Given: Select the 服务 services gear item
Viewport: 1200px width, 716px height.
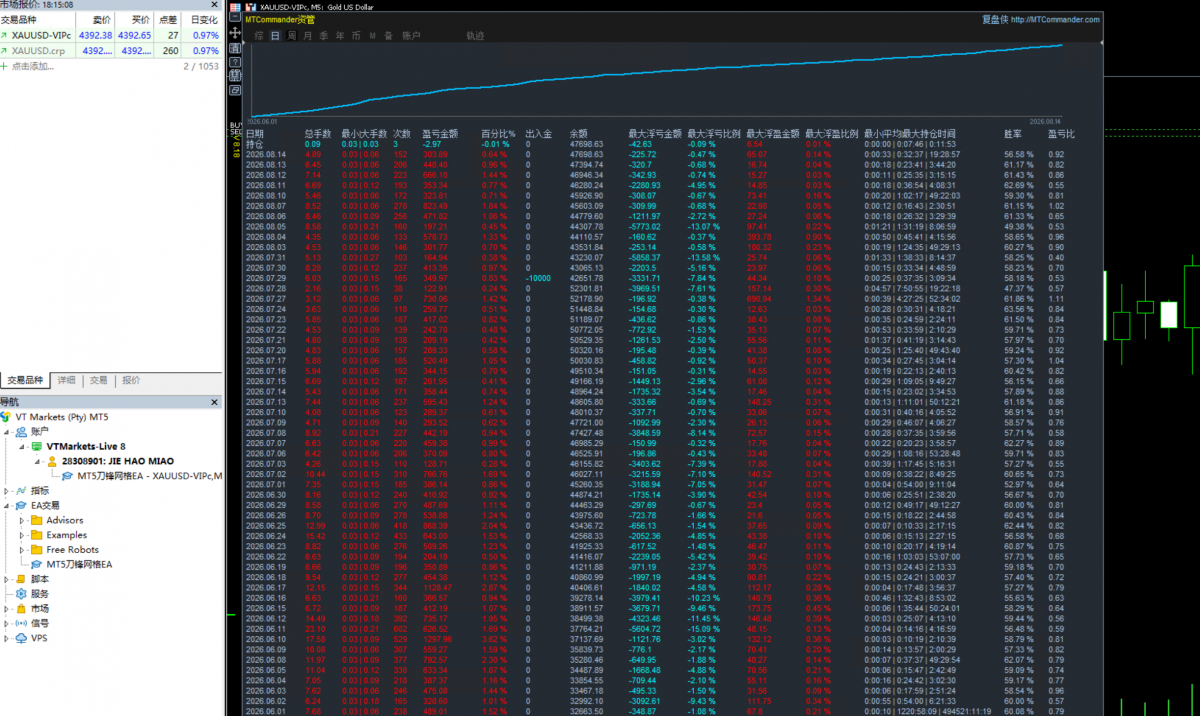Looking at the screenshot, I should click(32, 593).
